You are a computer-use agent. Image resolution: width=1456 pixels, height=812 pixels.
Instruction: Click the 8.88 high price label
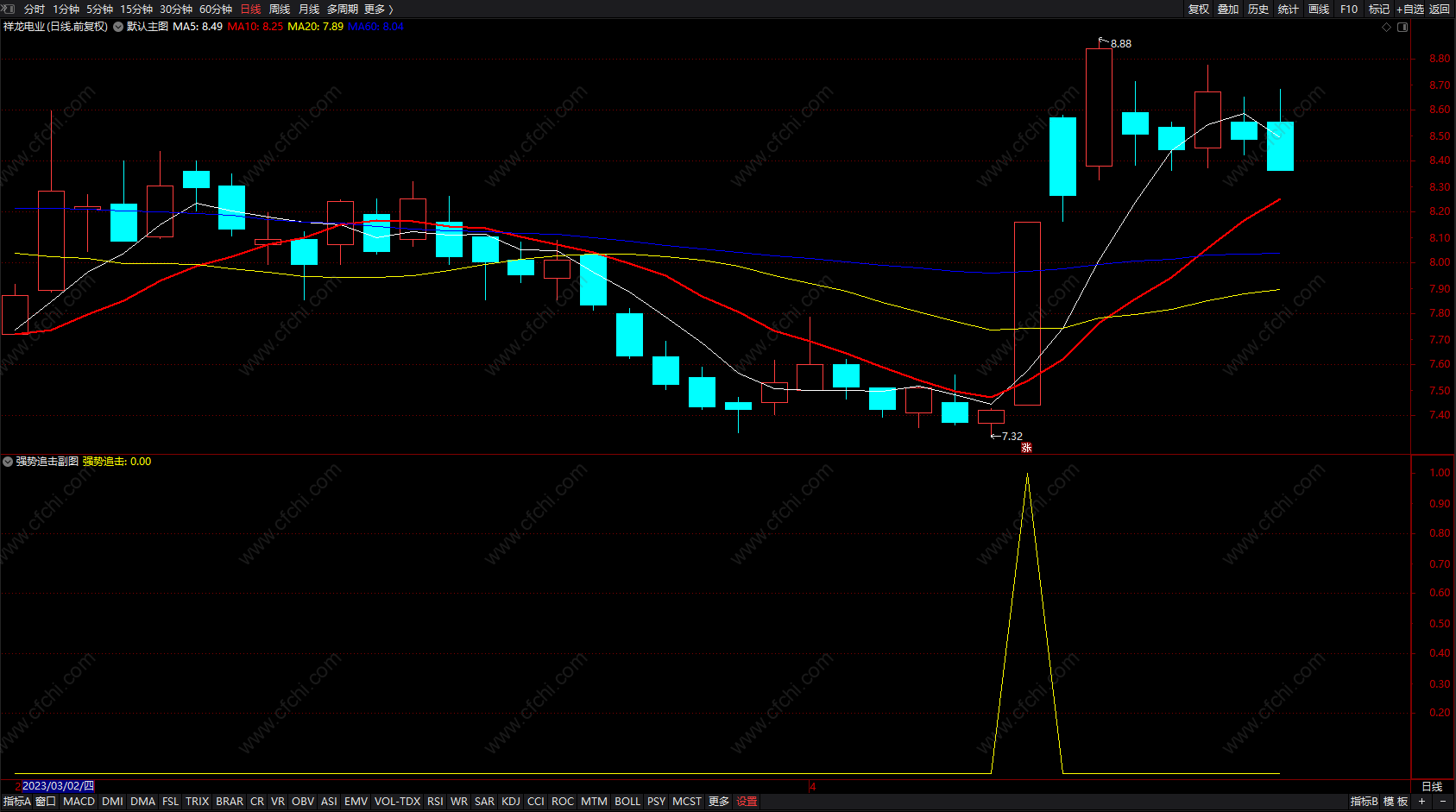click(1121, 43)
